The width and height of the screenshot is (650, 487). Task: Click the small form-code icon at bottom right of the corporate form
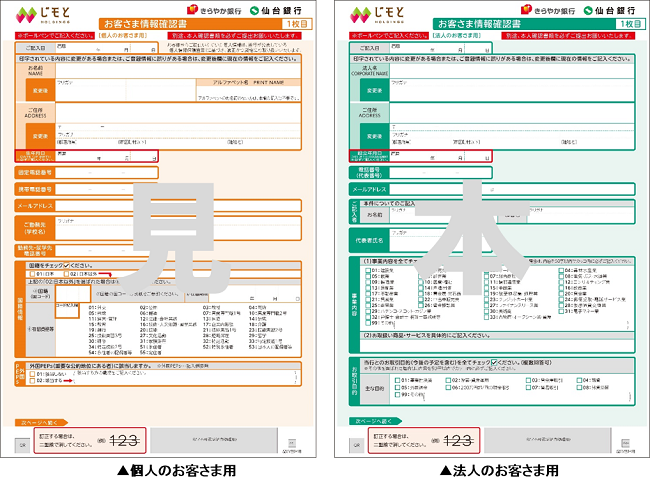(x=625, y=443)
